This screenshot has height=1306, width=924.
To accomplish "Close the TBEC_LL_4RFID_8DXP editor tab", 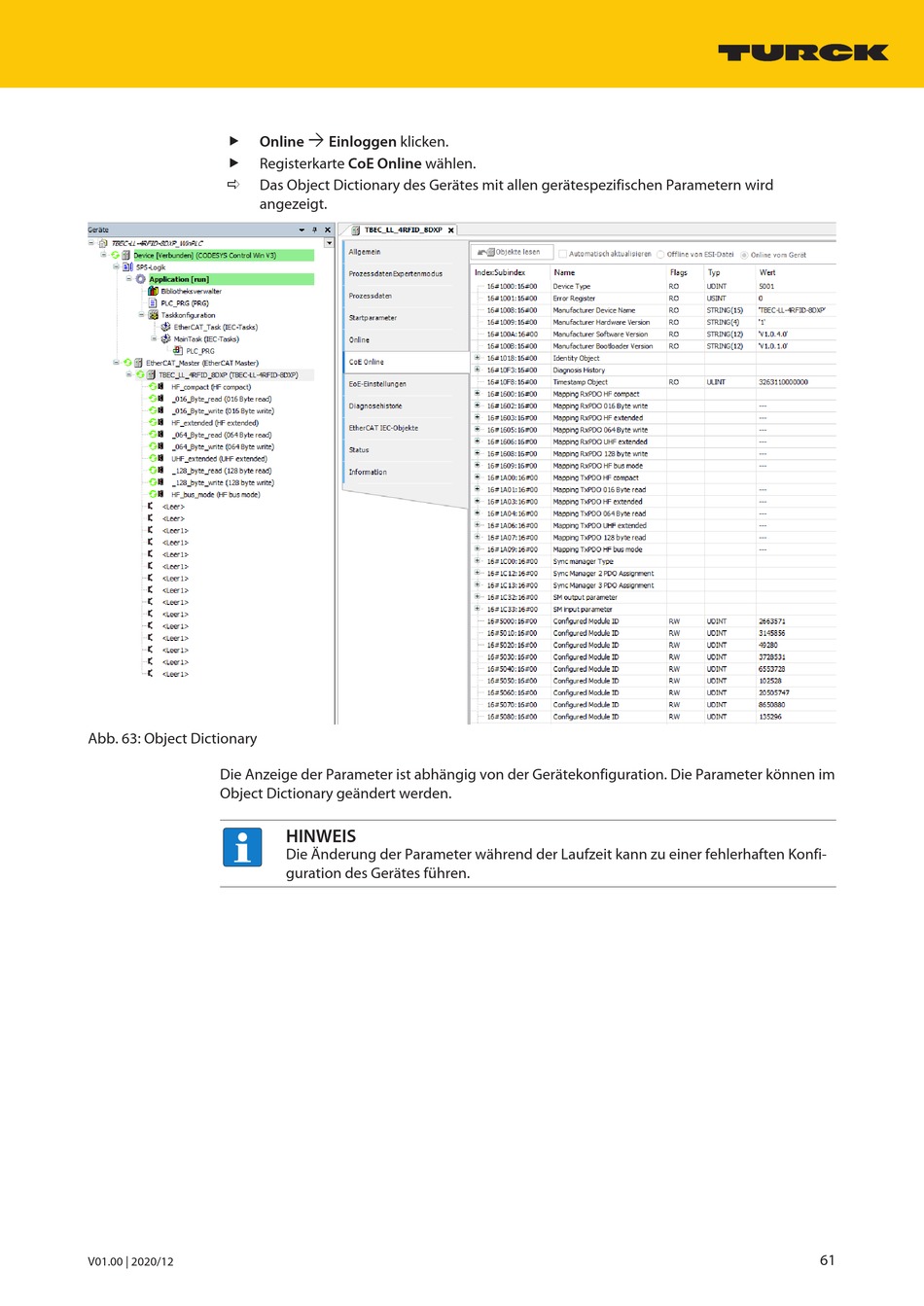I will (x=451, y=230).
